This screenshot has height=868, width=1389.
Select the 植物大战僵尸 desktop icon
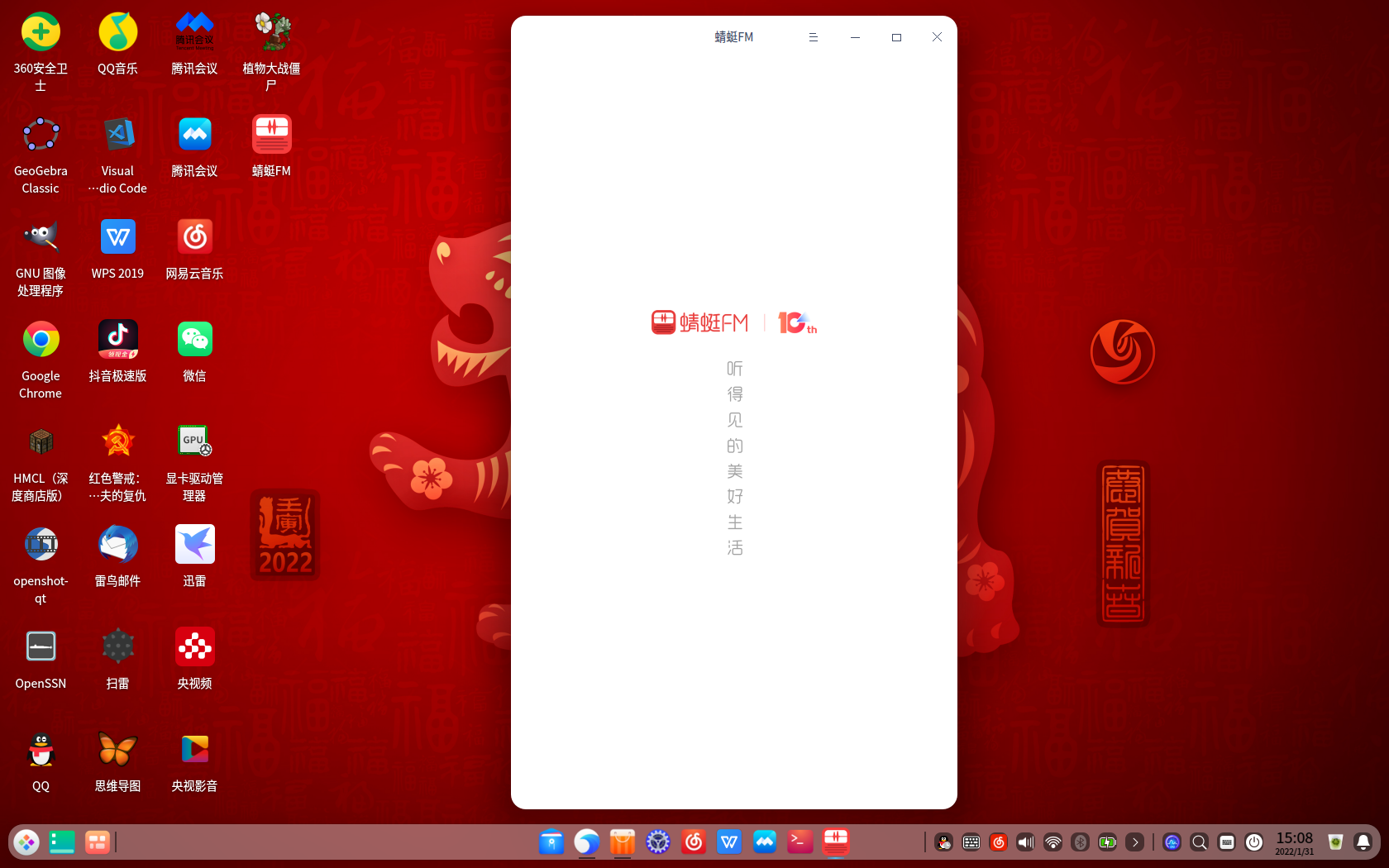pos(271,51)
